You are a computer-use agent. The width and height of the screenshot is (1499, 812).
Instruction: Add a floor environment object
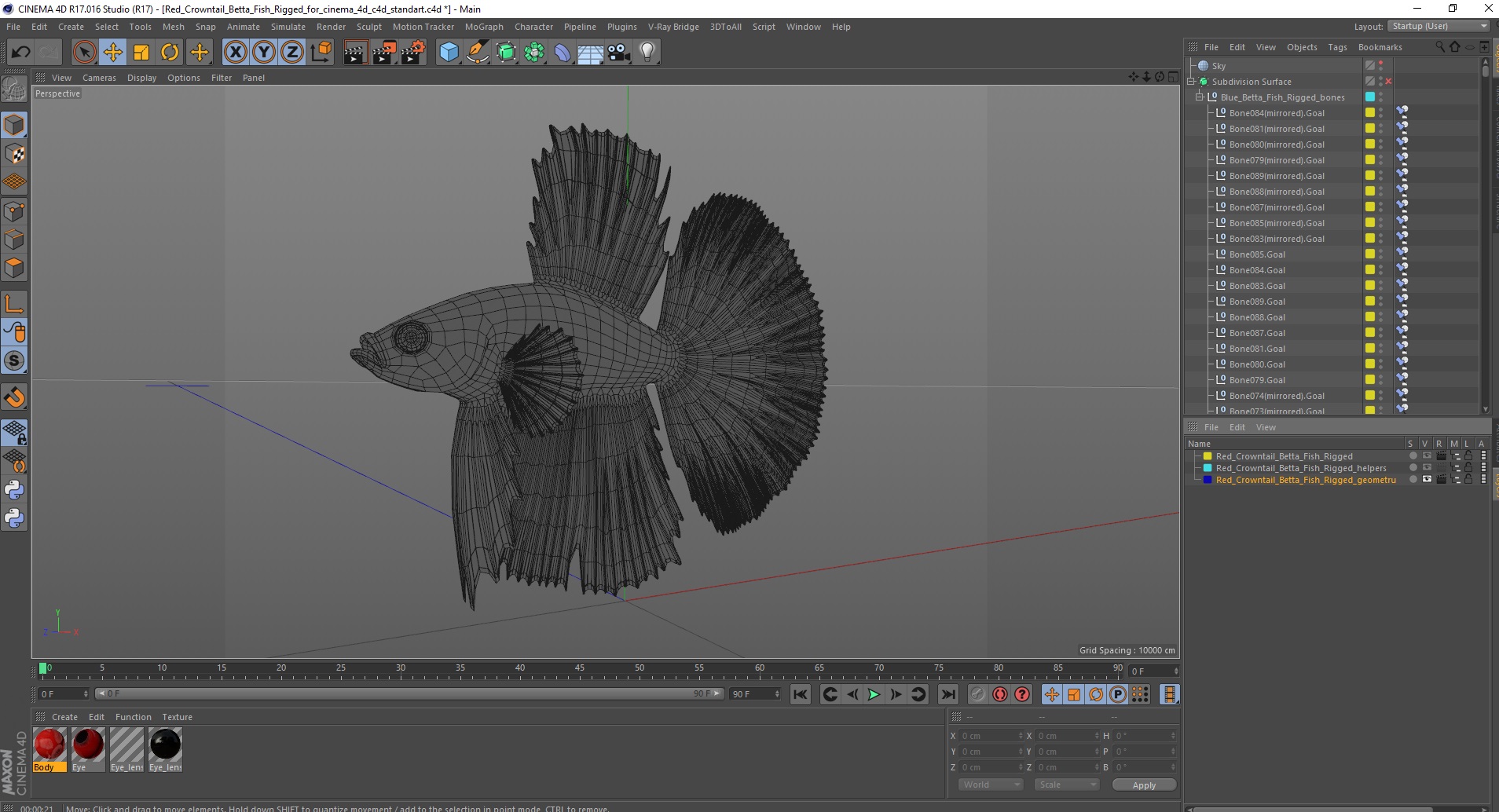pos(591,53)
